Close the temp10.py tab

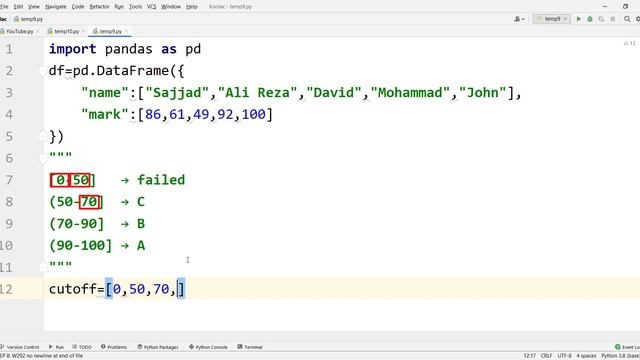point(83,31)
